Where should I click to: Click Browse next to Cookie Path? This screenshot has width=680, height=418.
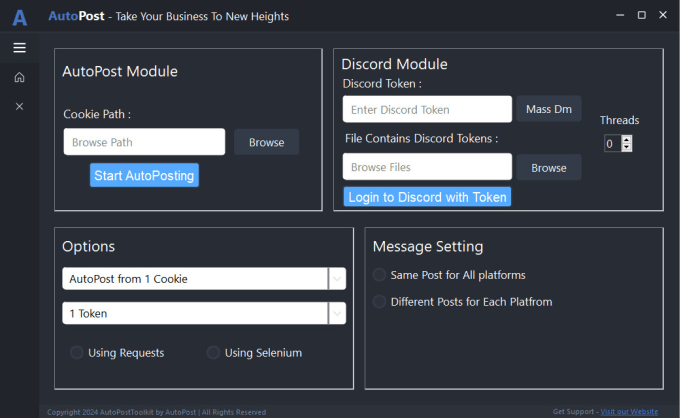coord(266,142)
